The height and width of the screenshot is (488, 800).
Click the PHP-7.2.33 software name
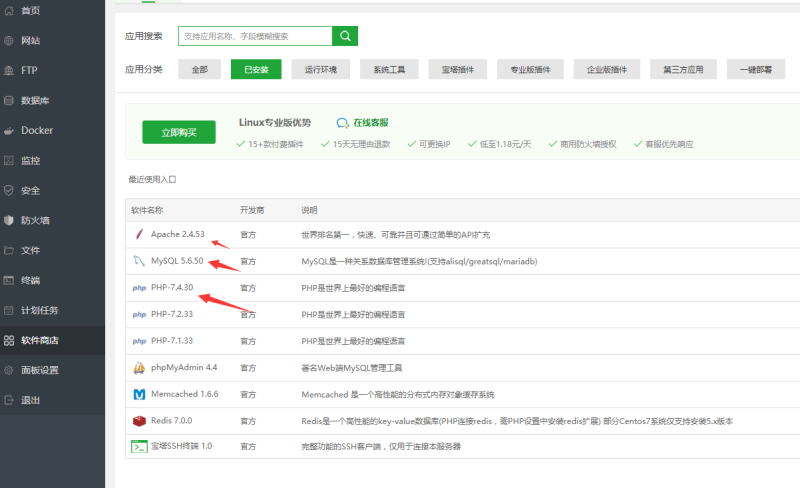click(x=172, y=314)
